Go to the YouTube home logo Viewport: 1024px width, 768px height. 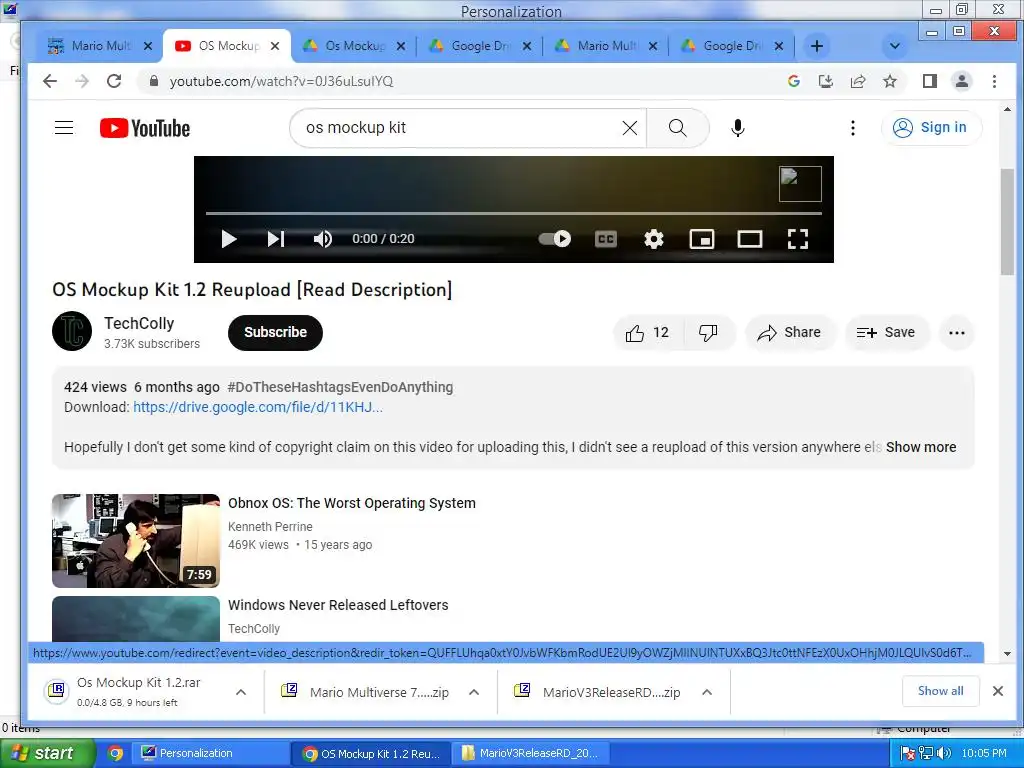tap(145, 128)
